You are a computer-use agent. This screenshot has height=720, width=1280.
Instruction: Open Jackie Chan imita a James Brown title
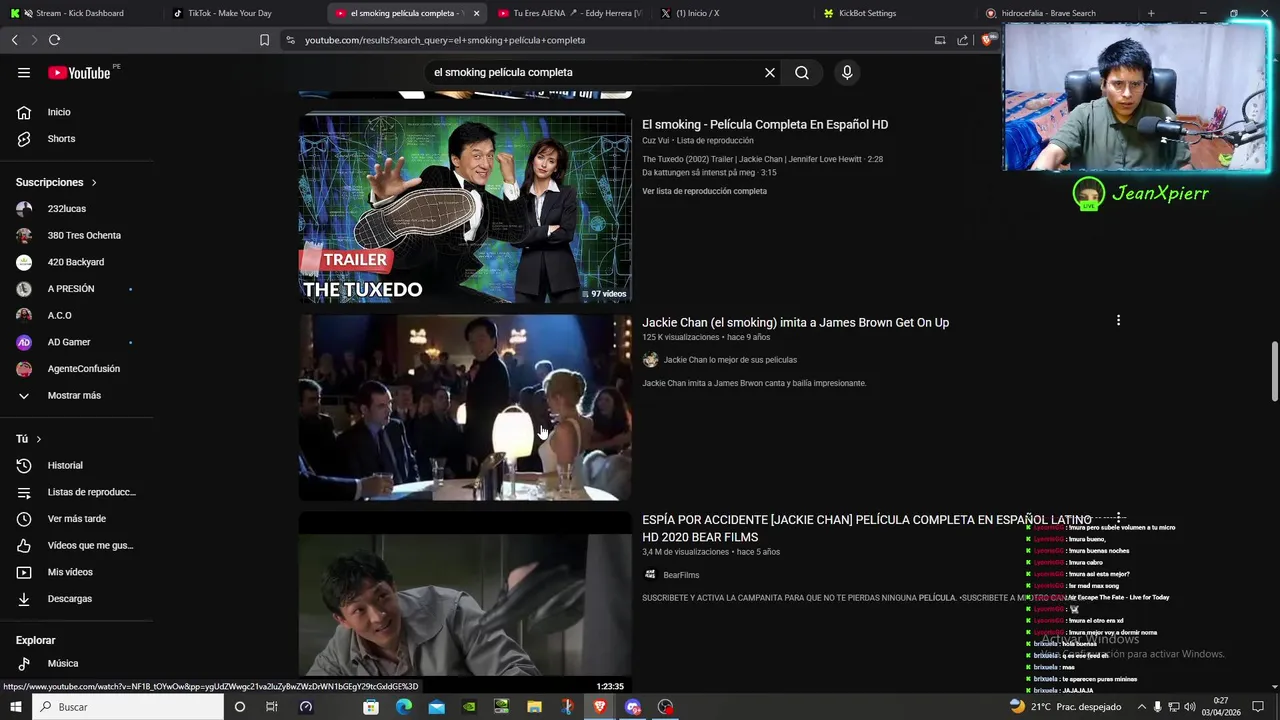(795, 322)
